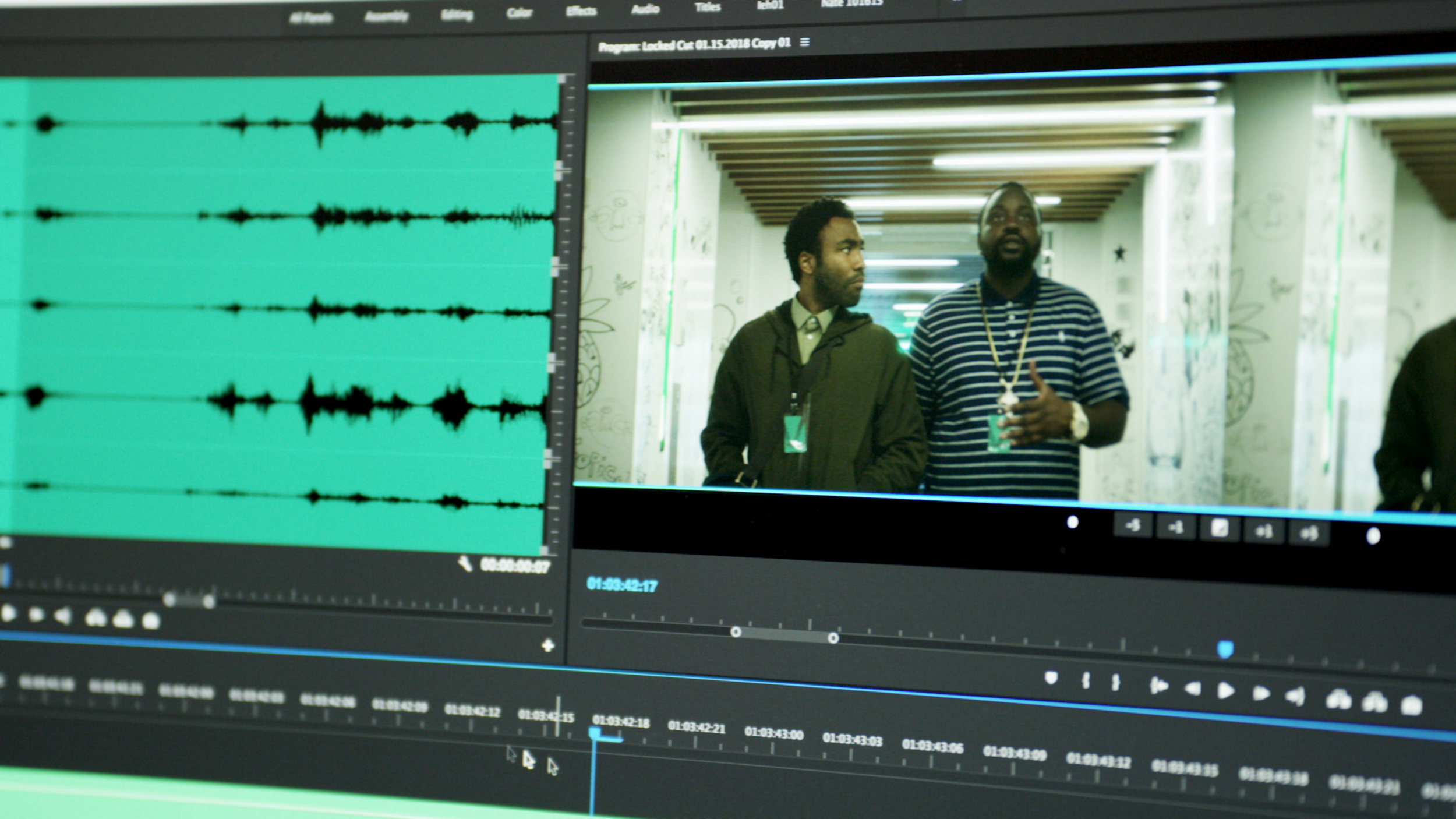
Task: Export a frame from the Program monitor
Action: click(1412, 705)
